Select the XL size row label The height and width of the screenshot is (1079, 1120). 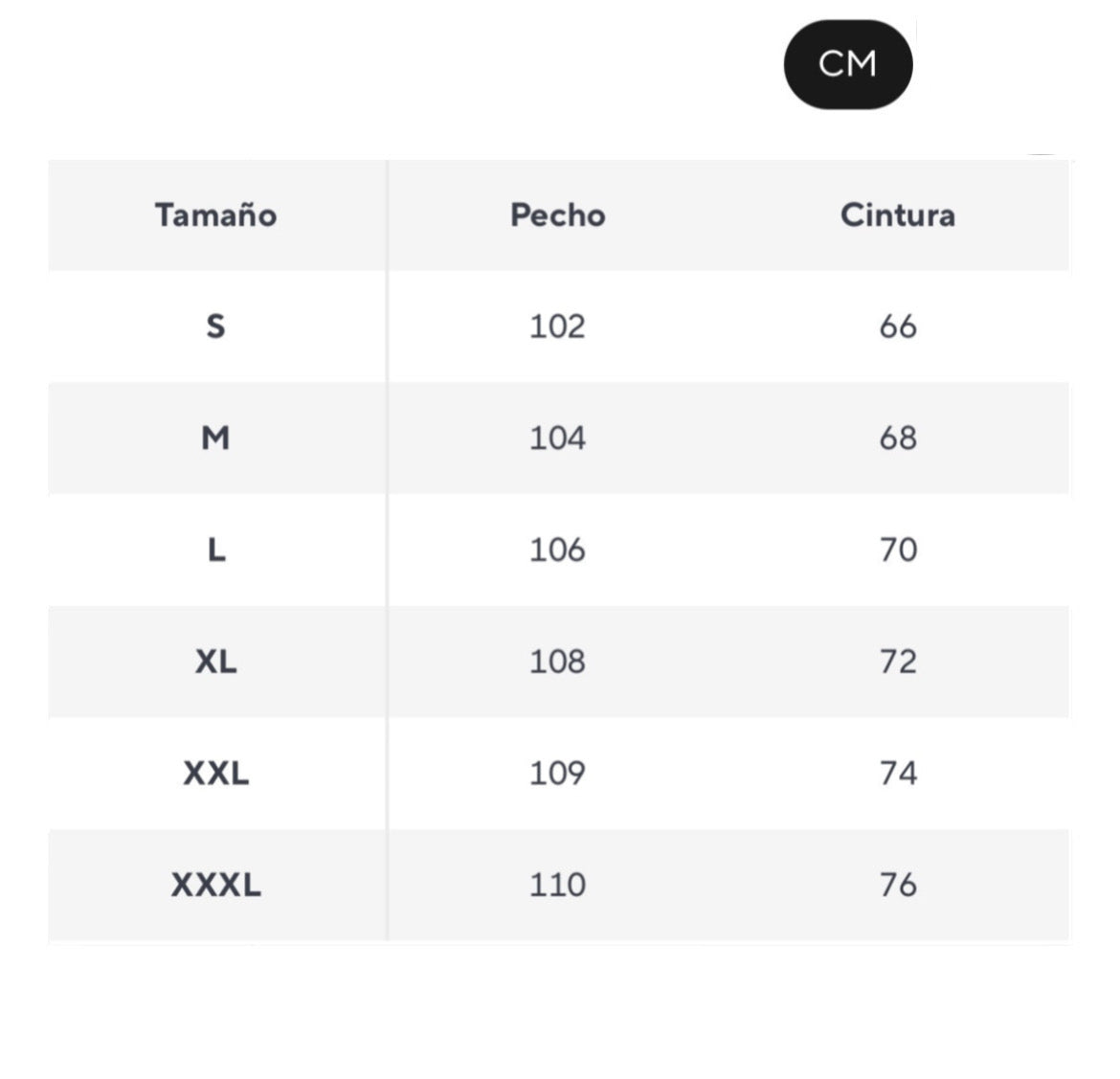click(x=216, y=662)
